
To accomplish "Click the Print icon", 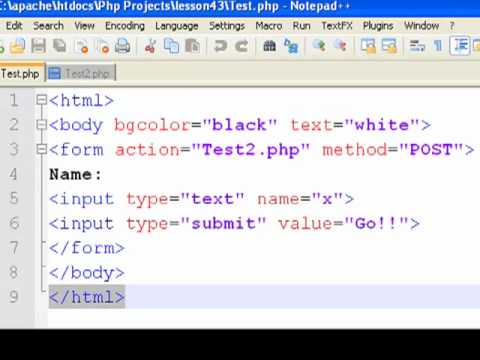I will pos(123,46).
